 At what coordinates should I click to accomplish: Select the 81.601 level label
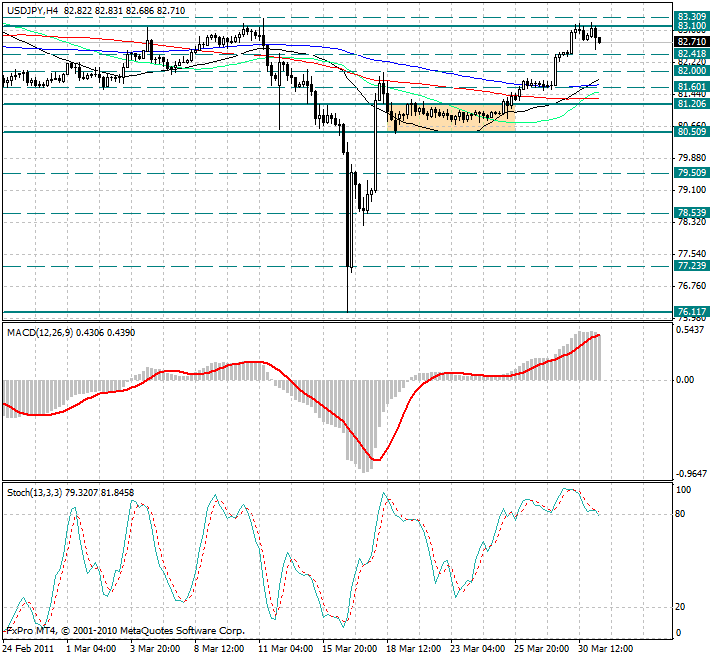pyautogui.click(x=691, y=86)
